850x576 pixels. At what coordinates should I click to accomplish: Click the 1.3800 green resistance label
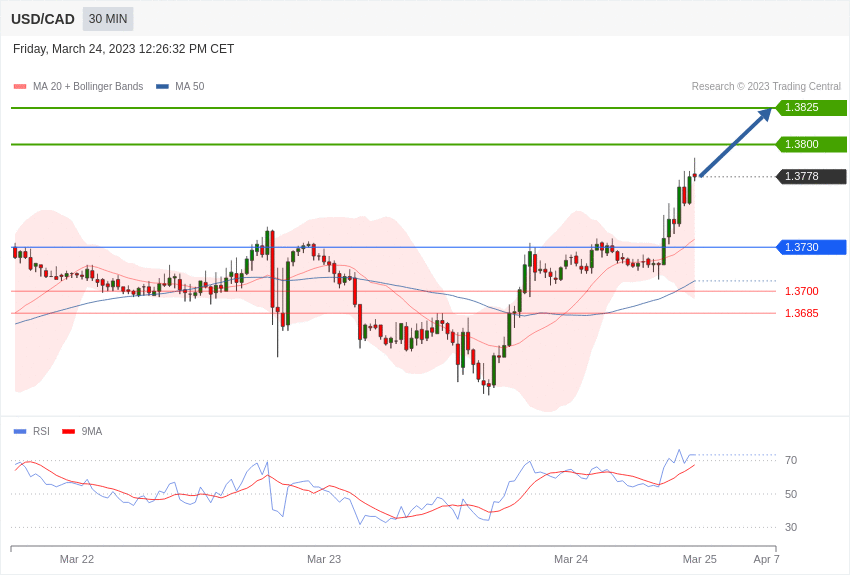(811, 144)
